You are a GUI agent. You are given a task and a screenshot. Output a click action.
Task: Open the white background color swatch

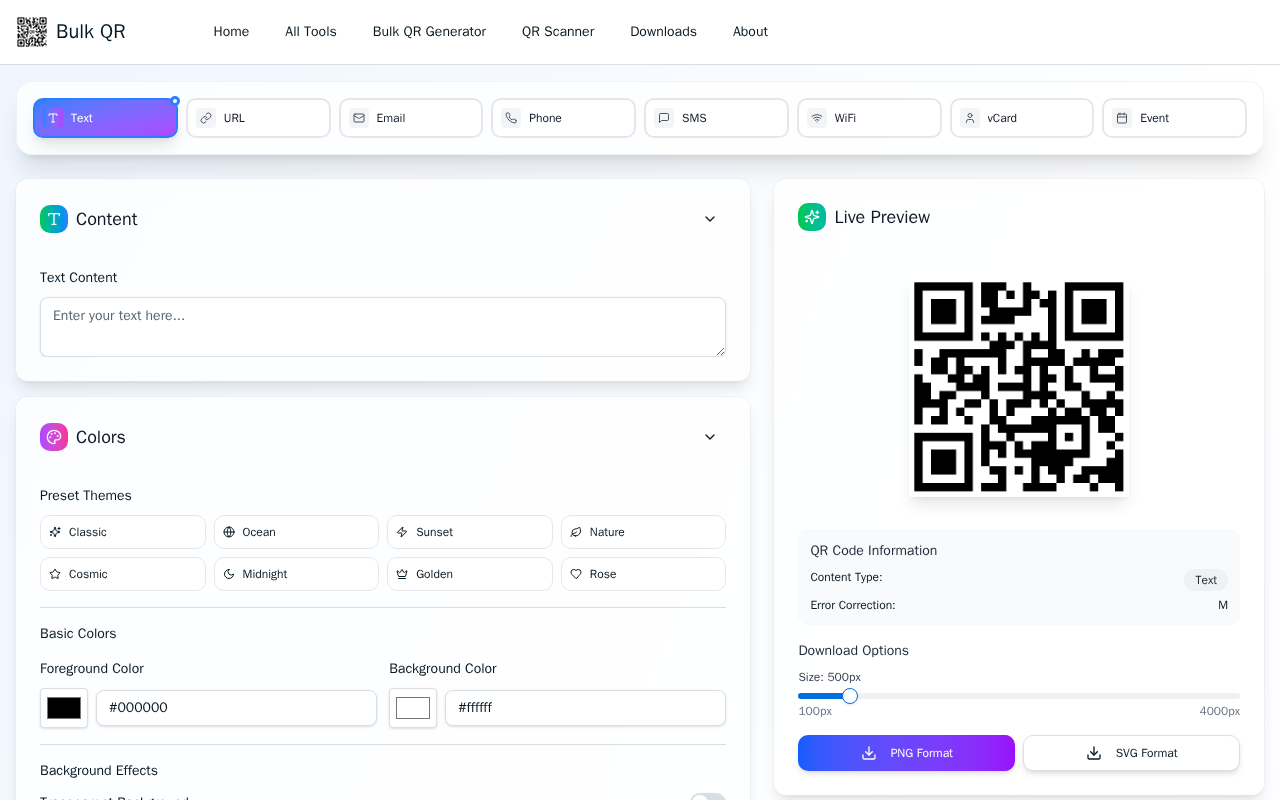[x=413, y=708]
